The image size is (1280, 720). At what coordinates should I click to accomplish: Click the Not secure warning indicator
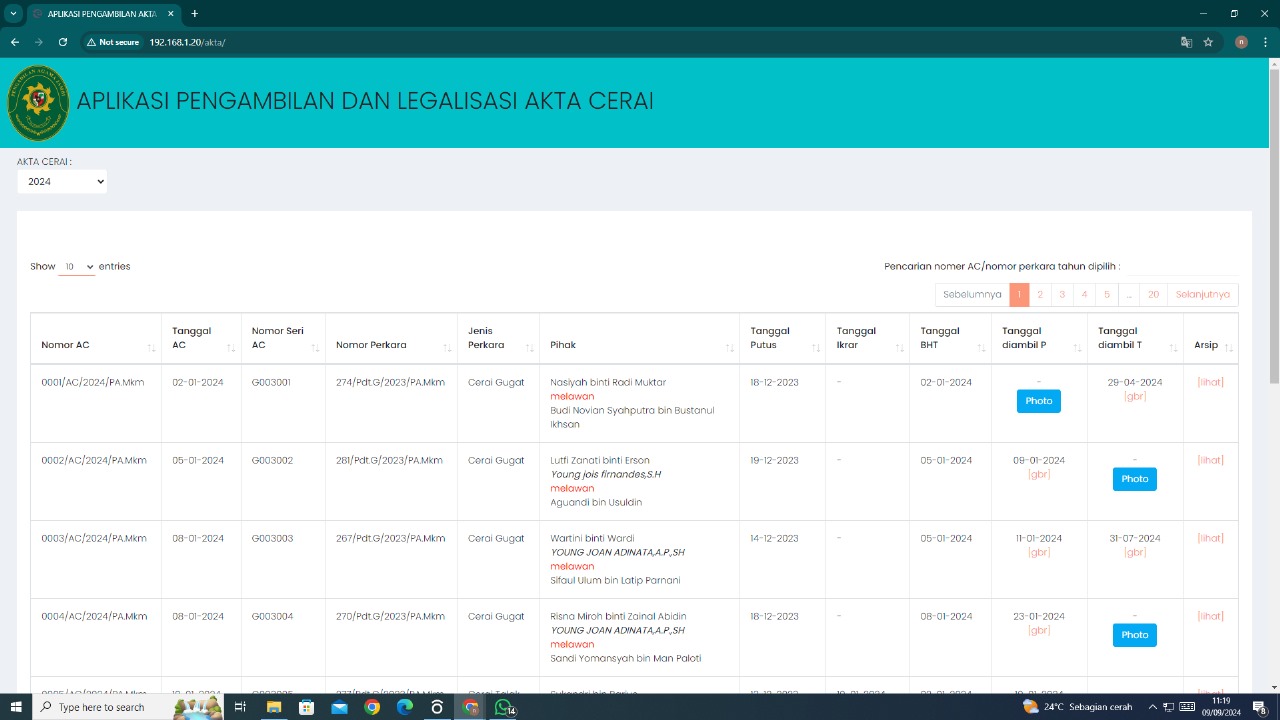tap(113, 42)
